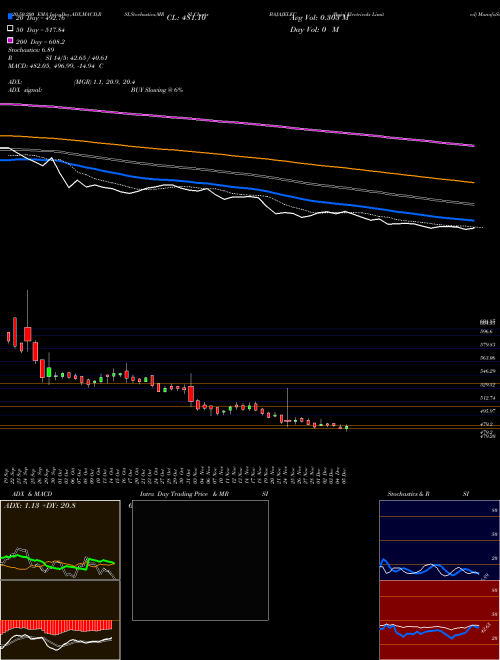
Task: Click the 'CL: 481.10' closing price label
Action: pos(186,18)
